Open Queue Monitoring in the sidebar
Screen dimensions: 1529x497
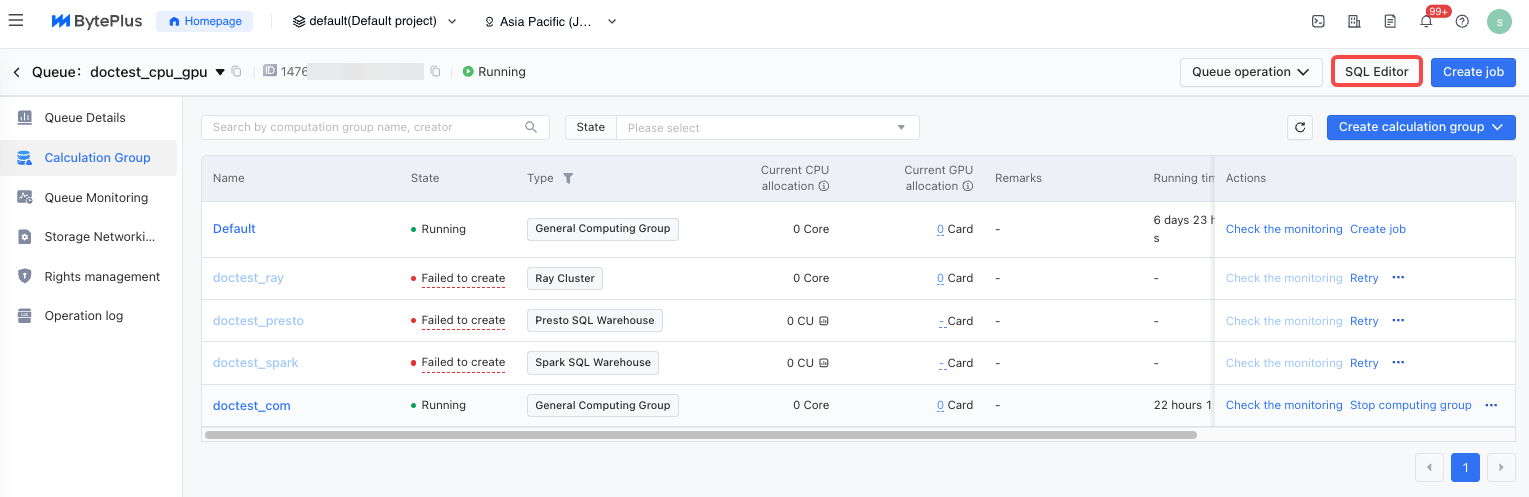(x=96, y=197)
